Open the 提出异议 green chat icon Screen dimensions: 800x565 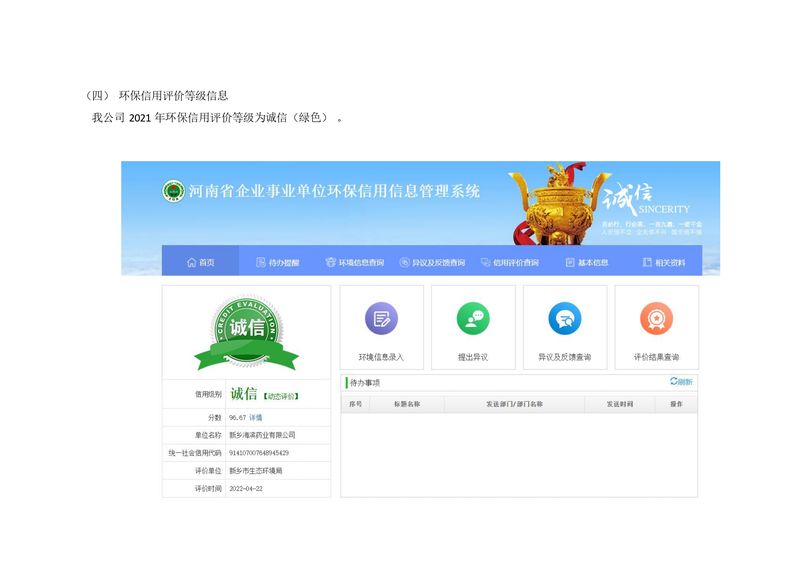pyautogui.click(x=473, y=319)
